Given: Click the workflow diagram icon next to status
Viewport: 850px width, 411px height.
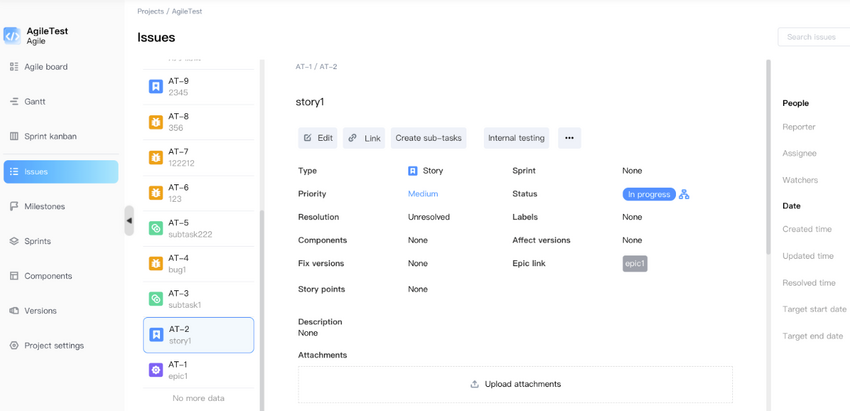Looking at the screenshot, I should 684,194.
